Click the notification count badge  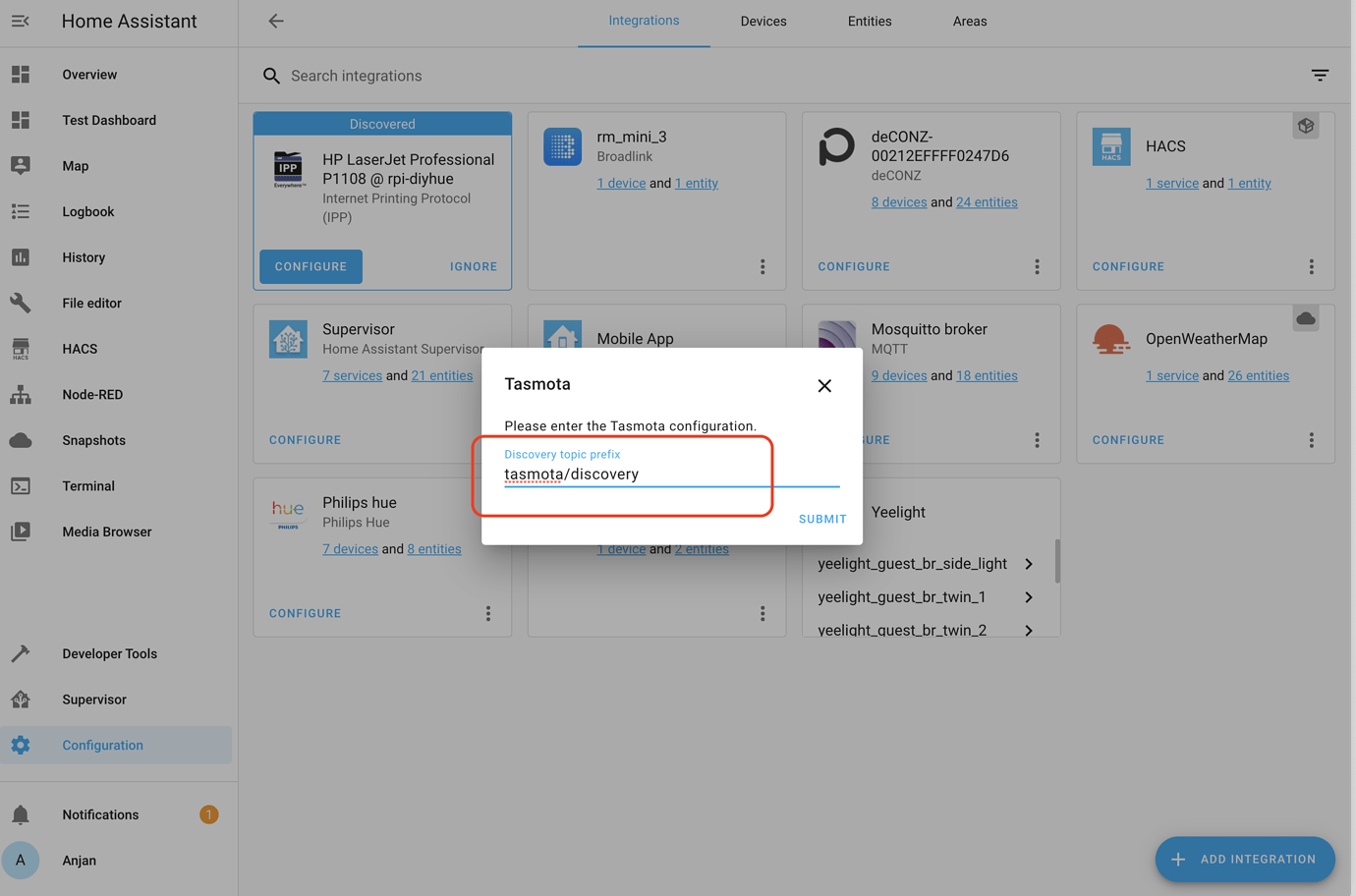(x=208, y=814)
